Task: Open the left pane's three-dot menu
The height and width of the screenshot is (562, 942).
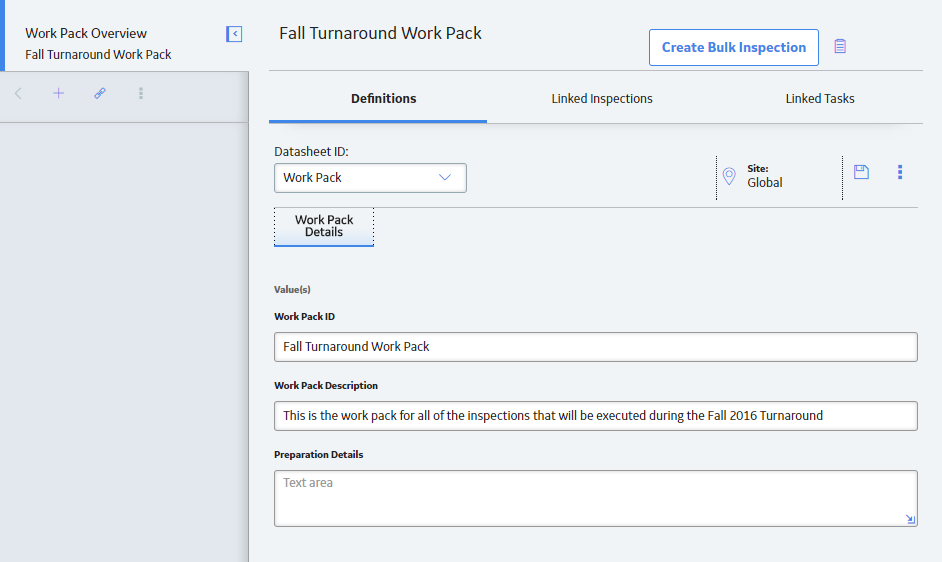Action: click(141, 93)
